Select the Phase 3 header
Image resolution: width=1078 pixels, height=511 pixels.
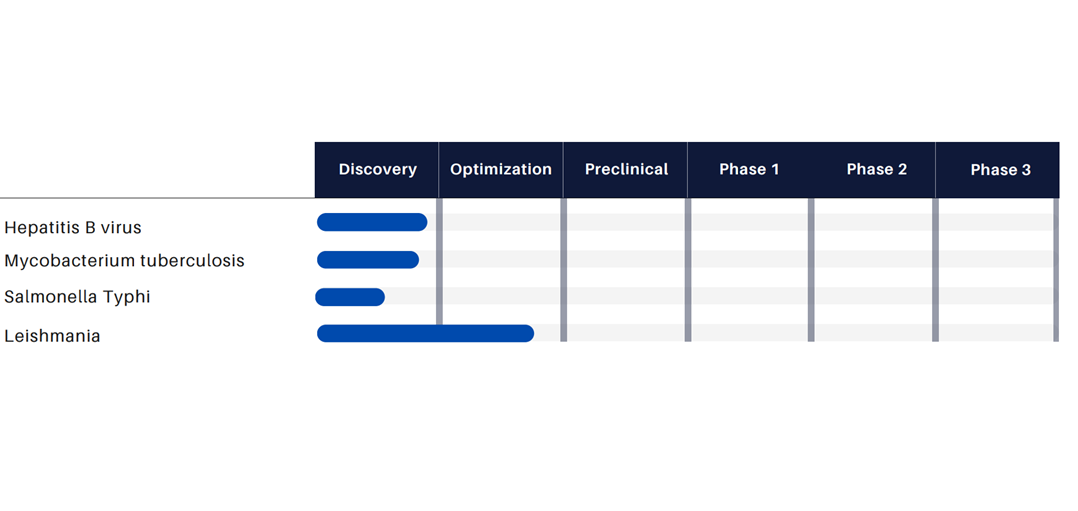[1000, 170]
